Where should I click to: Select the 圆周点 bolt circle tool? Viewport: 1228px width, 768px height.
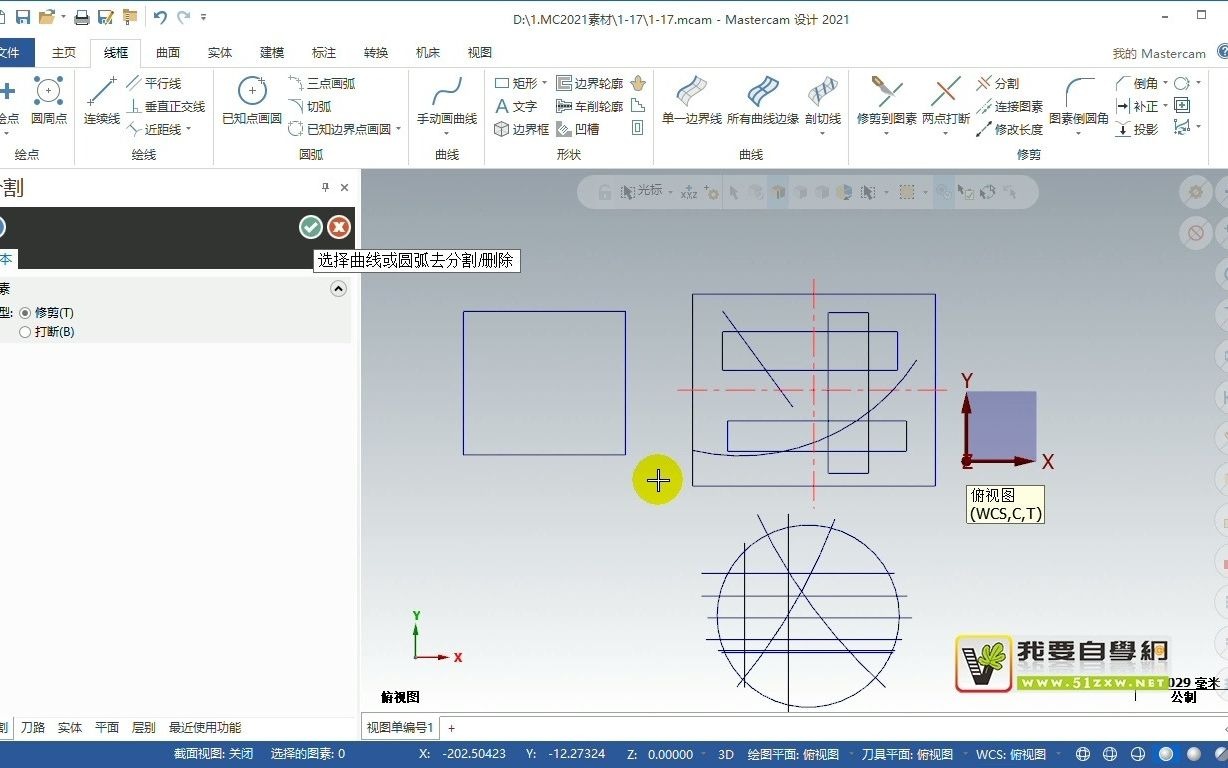click(49, 101)
